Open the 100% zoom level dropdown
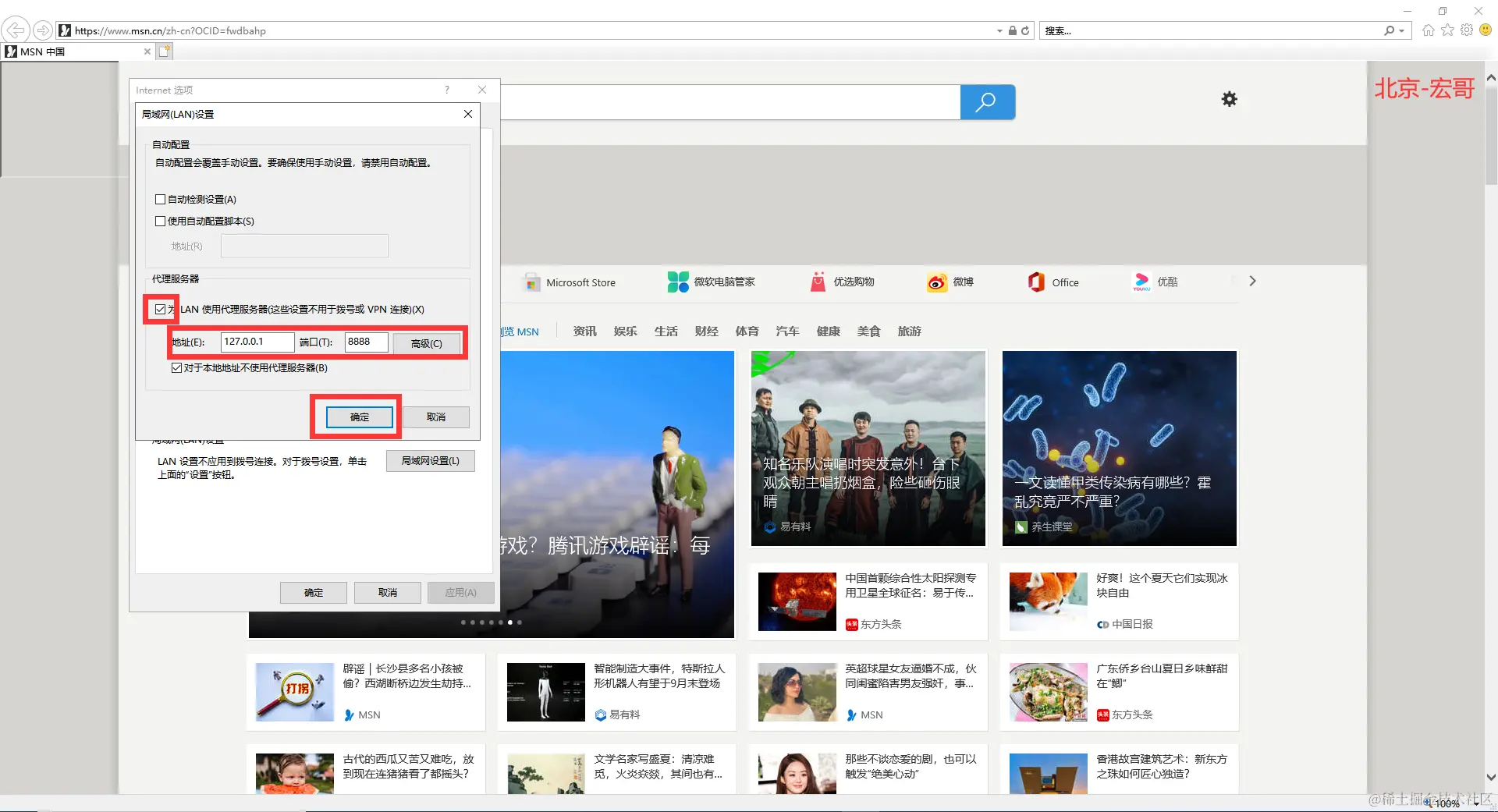1498x812 pixels. point(1477,803)
